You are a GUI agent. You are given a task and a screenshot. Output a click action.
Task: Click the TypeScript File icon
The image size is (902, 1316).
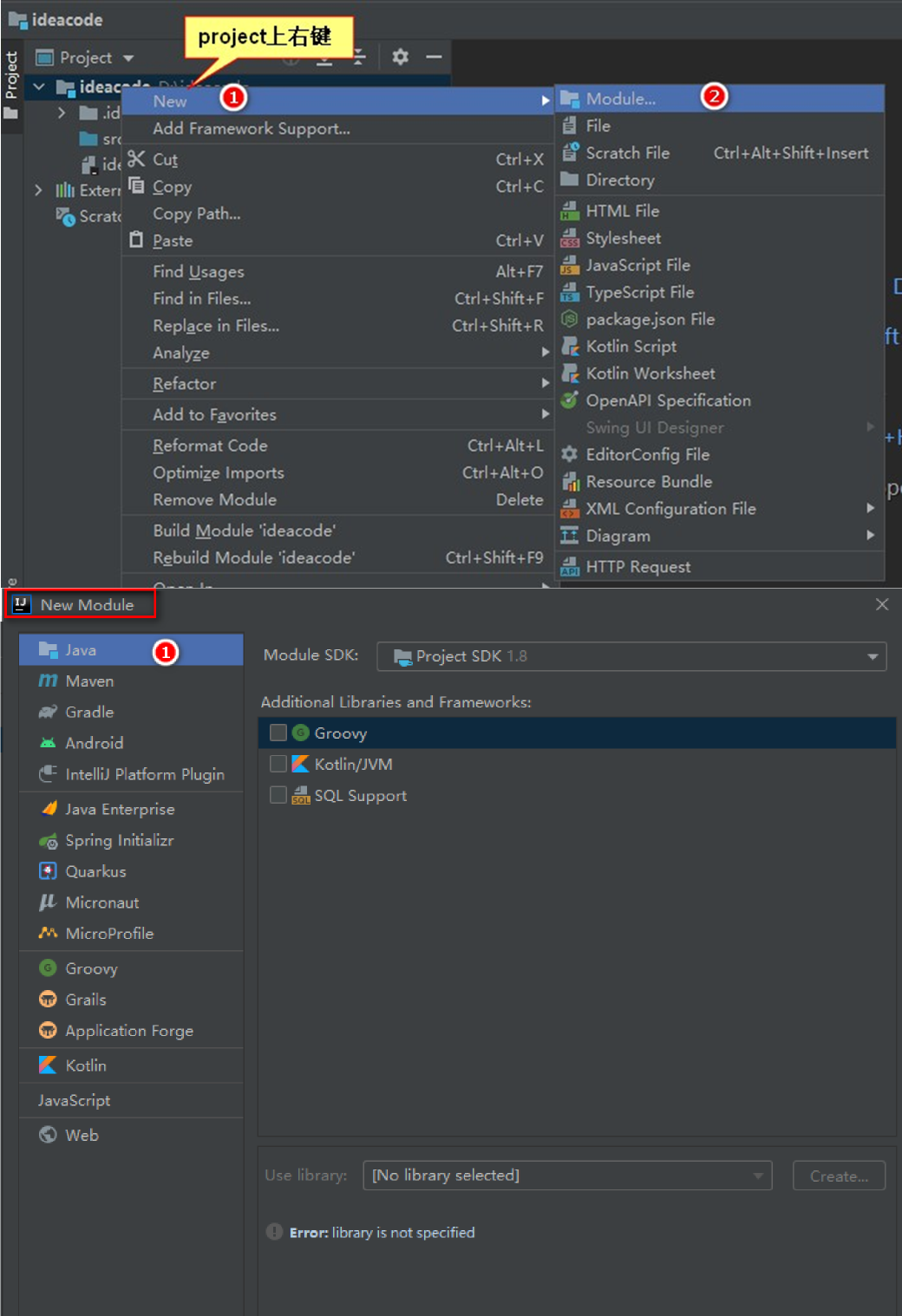pos(569,292)
